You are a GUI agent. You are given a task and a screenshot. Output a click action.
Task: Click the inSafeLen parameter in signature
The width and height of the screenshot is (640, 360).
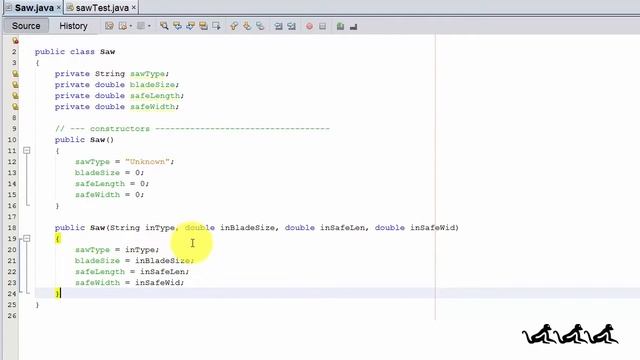pyautogui.click(x=342, y=227)
